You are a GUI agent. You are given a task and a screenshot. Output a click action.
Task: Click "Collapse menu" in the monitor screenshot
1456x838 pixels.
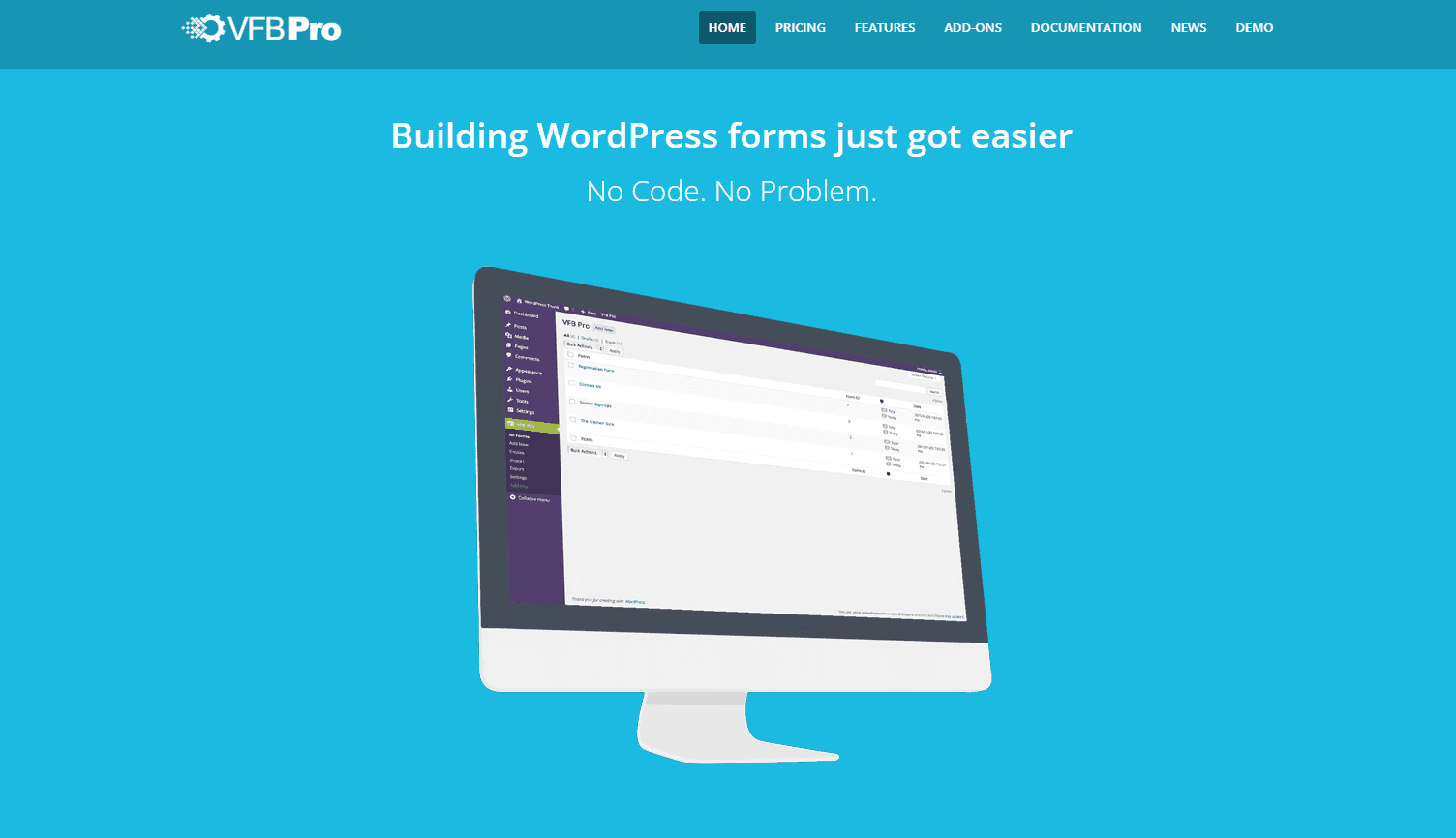[533, 499]
